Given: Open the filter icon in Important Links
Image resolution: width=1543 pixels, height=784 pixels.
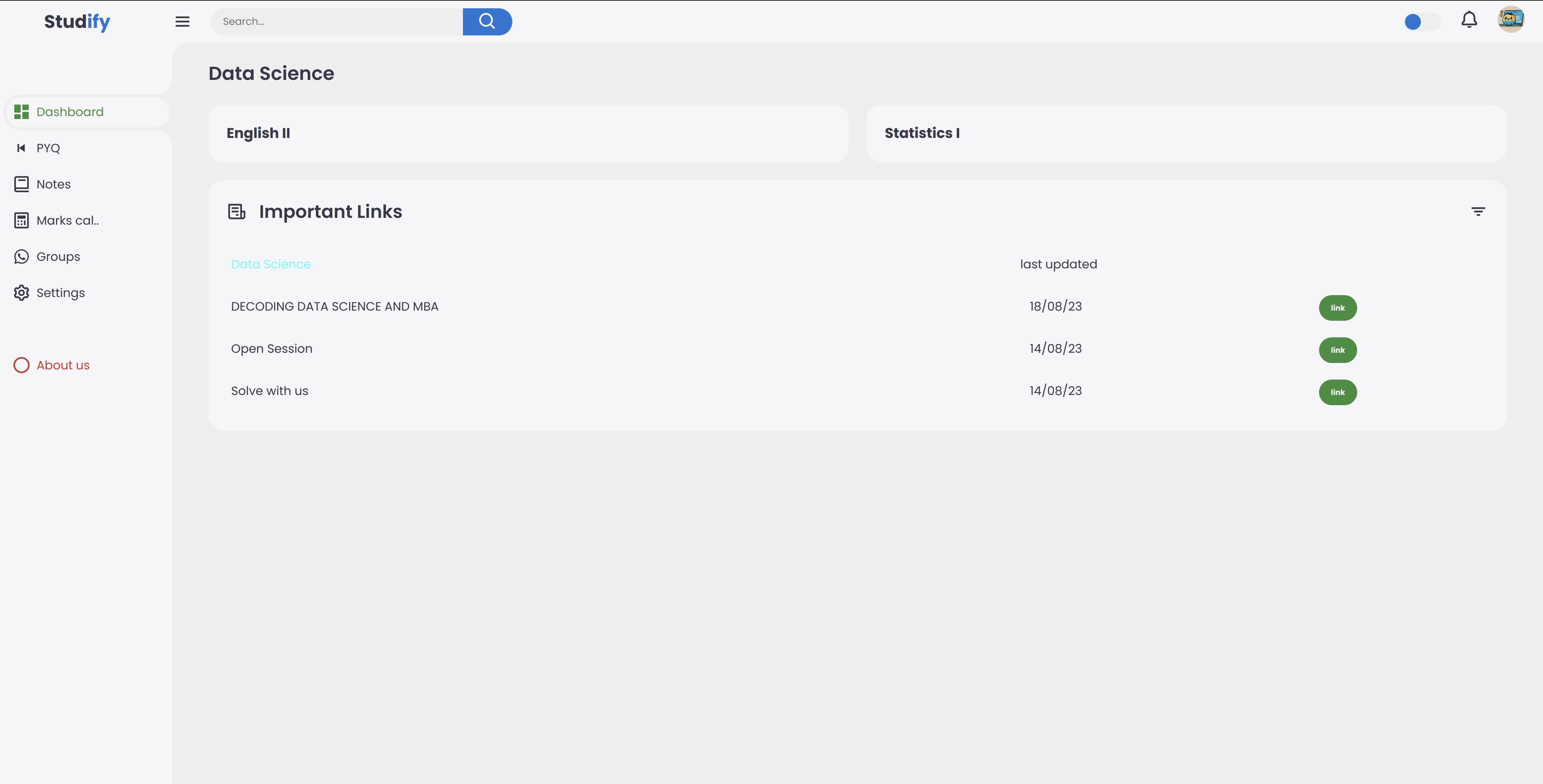Looking at the screenshot, I should coord(1478,211).
